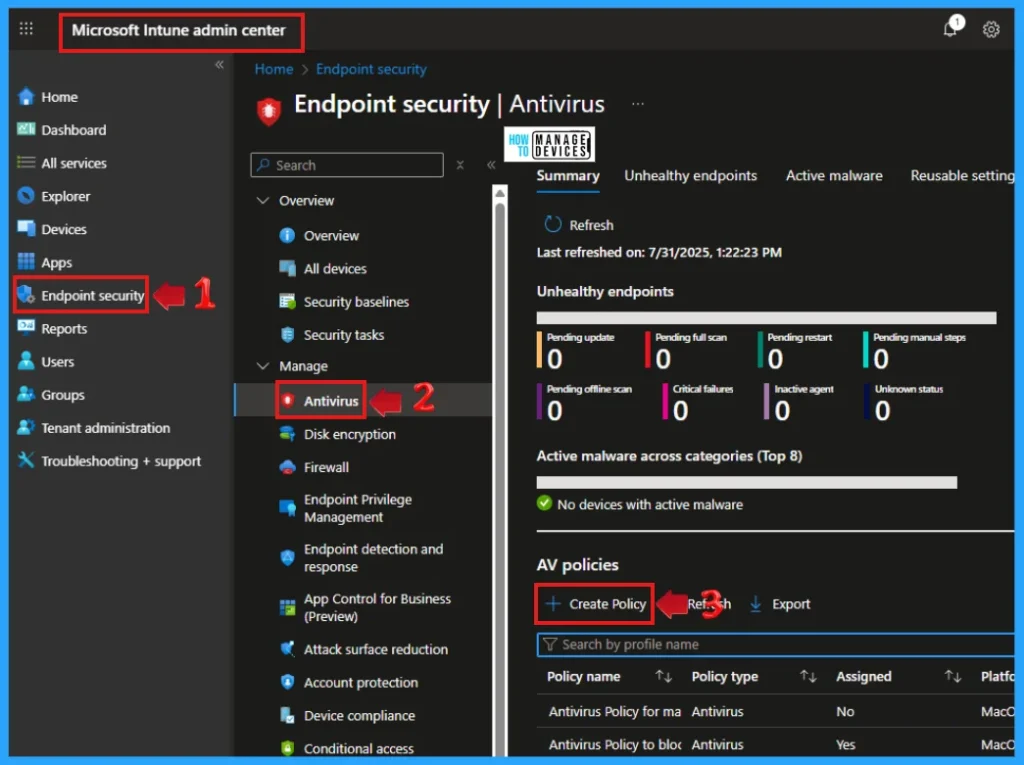Open 'Antivirus Policy to bloc' row

coord(614,745)
